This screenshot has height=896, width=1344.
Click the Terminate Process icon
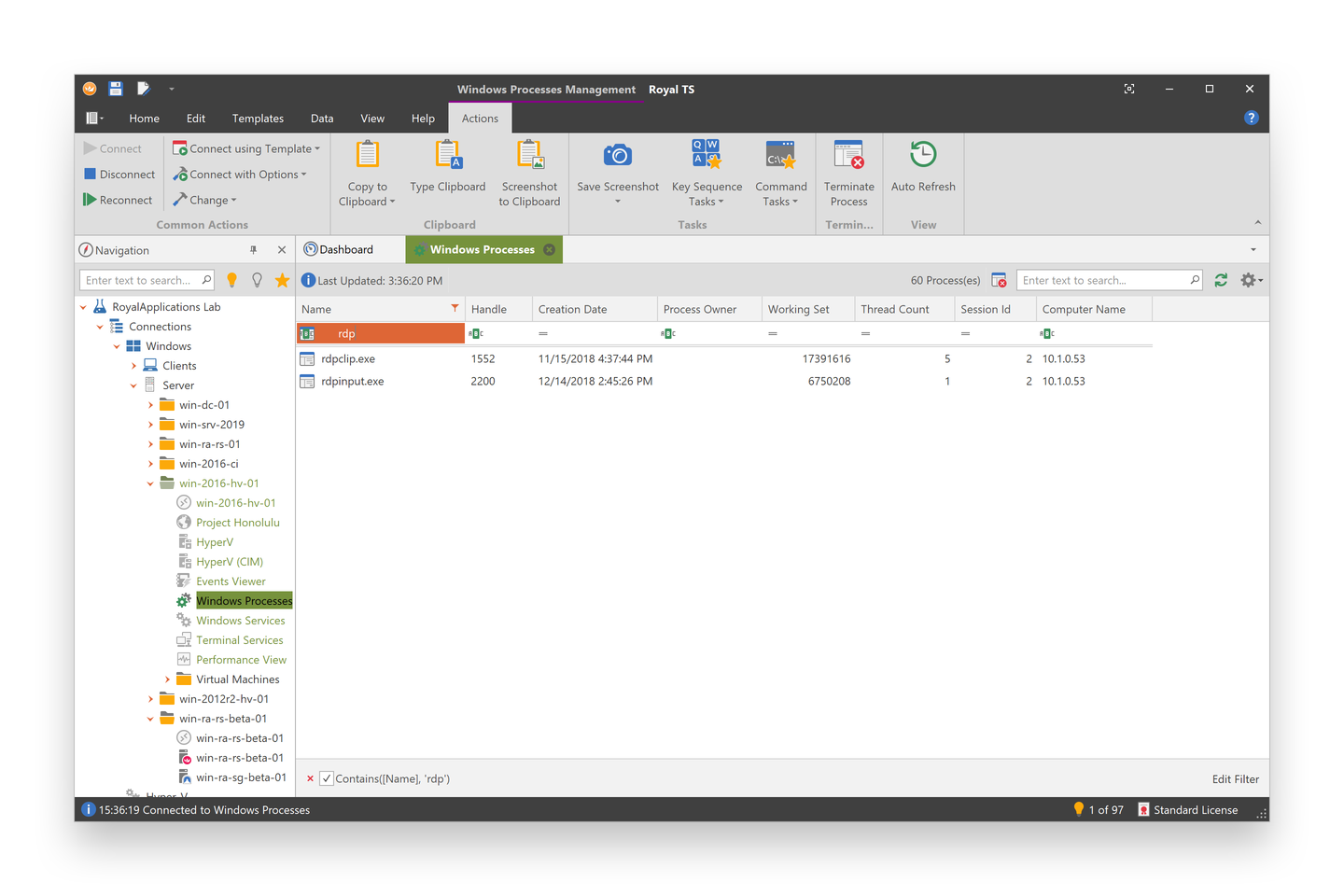pyautogui.click(x=848, y=156)
